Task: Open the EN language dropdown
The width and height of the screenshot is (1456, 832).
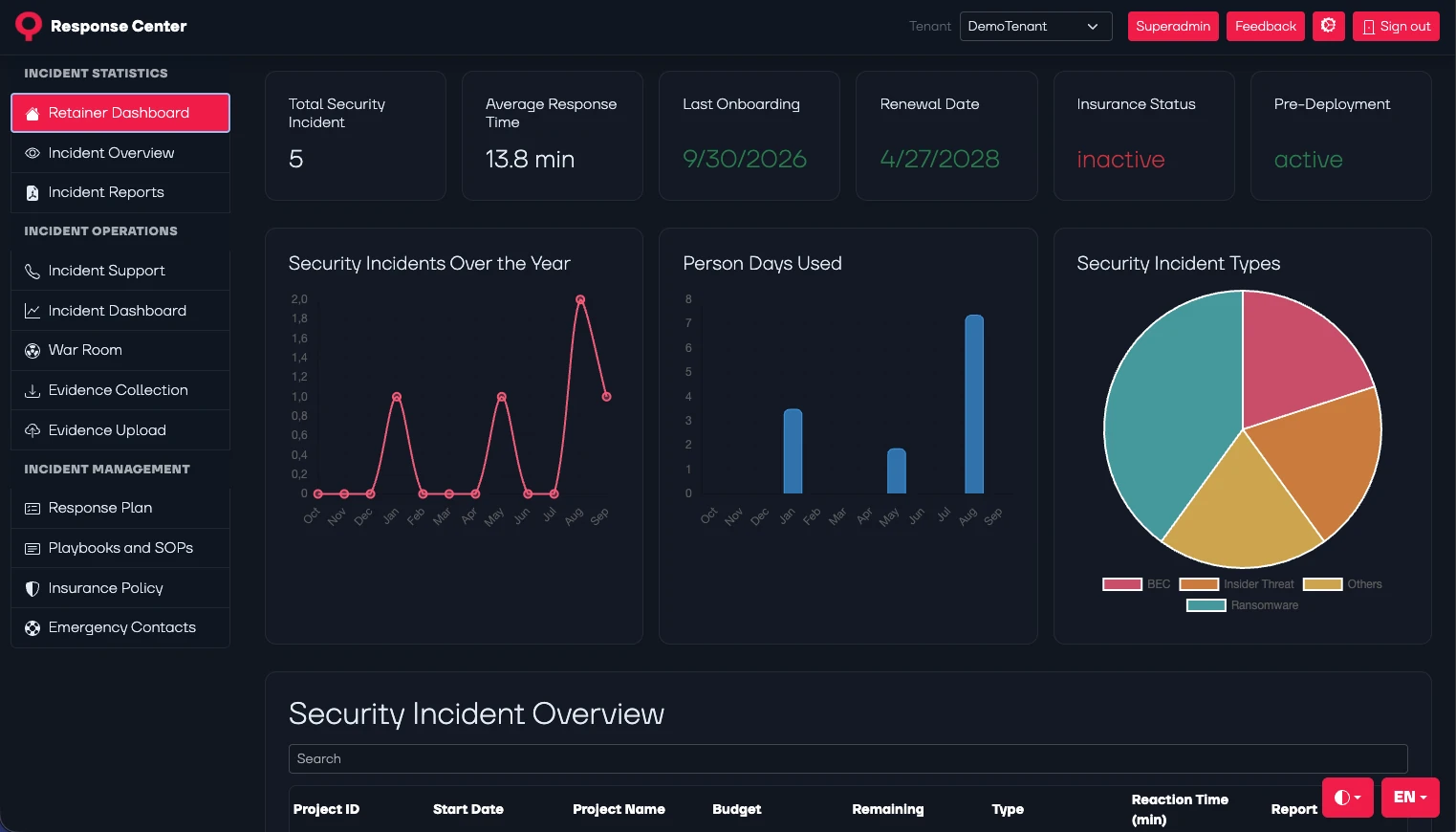Action: (x=1410, y=798)
